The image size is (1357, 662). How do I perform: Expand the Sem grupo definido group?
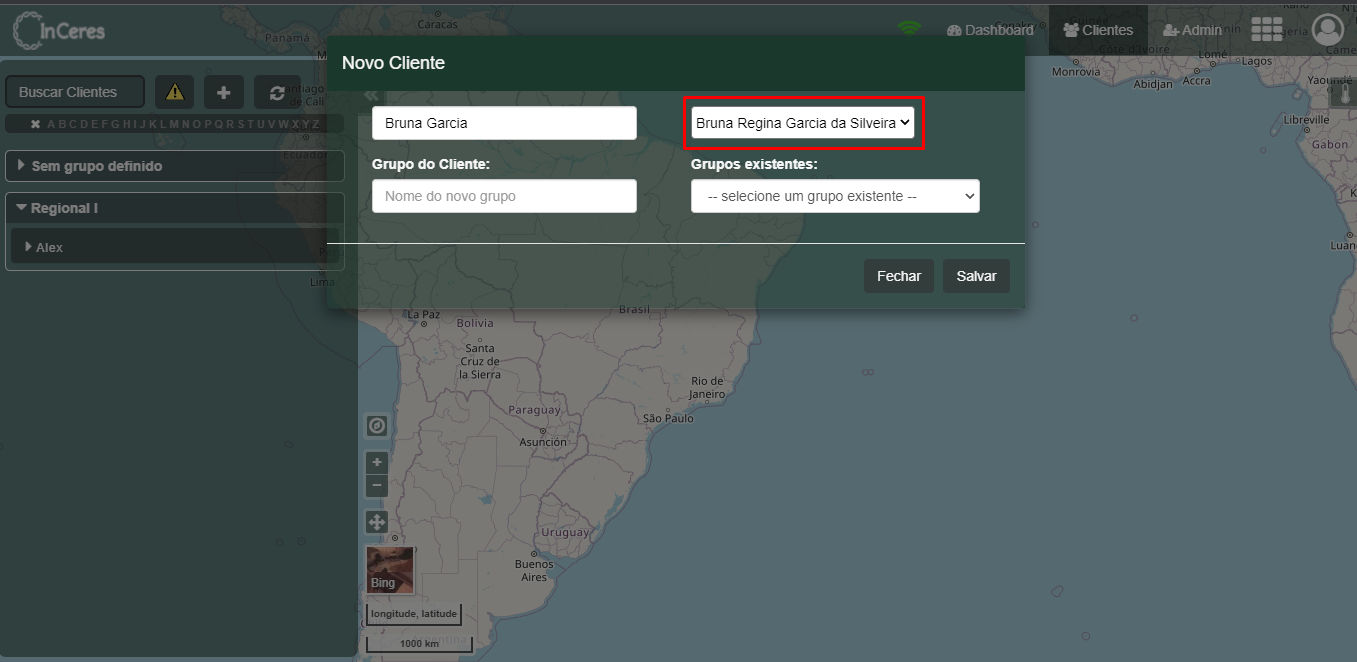pyautogui.click(x=175, y=166)
